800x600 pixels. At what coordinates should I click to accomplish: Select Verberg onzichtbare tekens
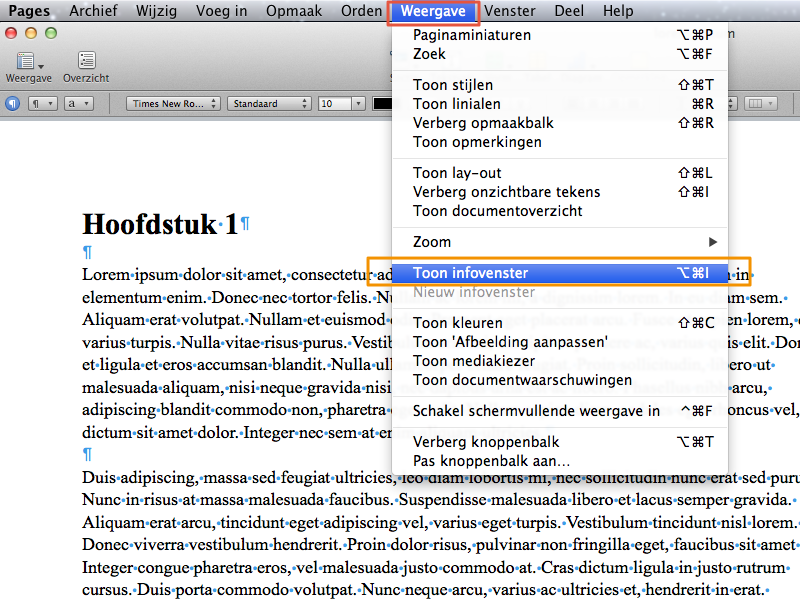(x=560, y=192)
